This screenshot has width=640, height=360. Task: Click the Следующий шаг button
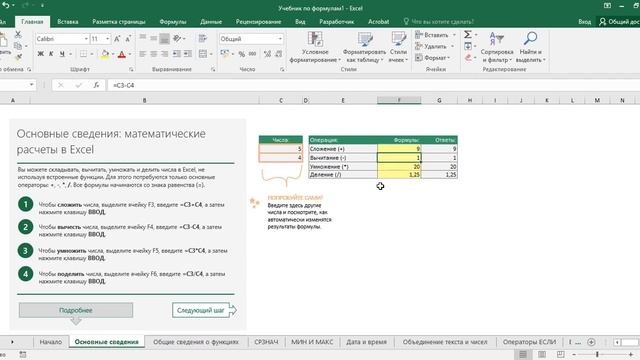pyautogui.click(x=204, y=310)
